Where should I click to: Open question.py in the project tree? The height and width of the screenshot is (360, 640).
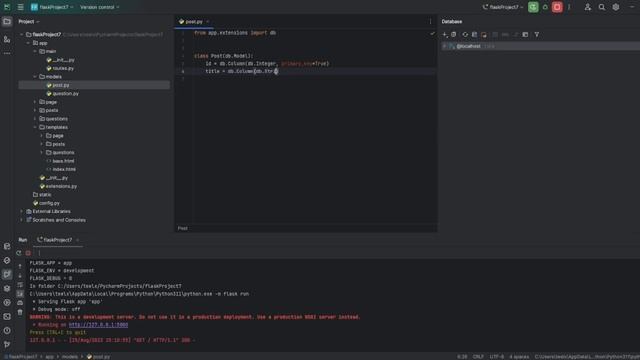click(63, 93)
